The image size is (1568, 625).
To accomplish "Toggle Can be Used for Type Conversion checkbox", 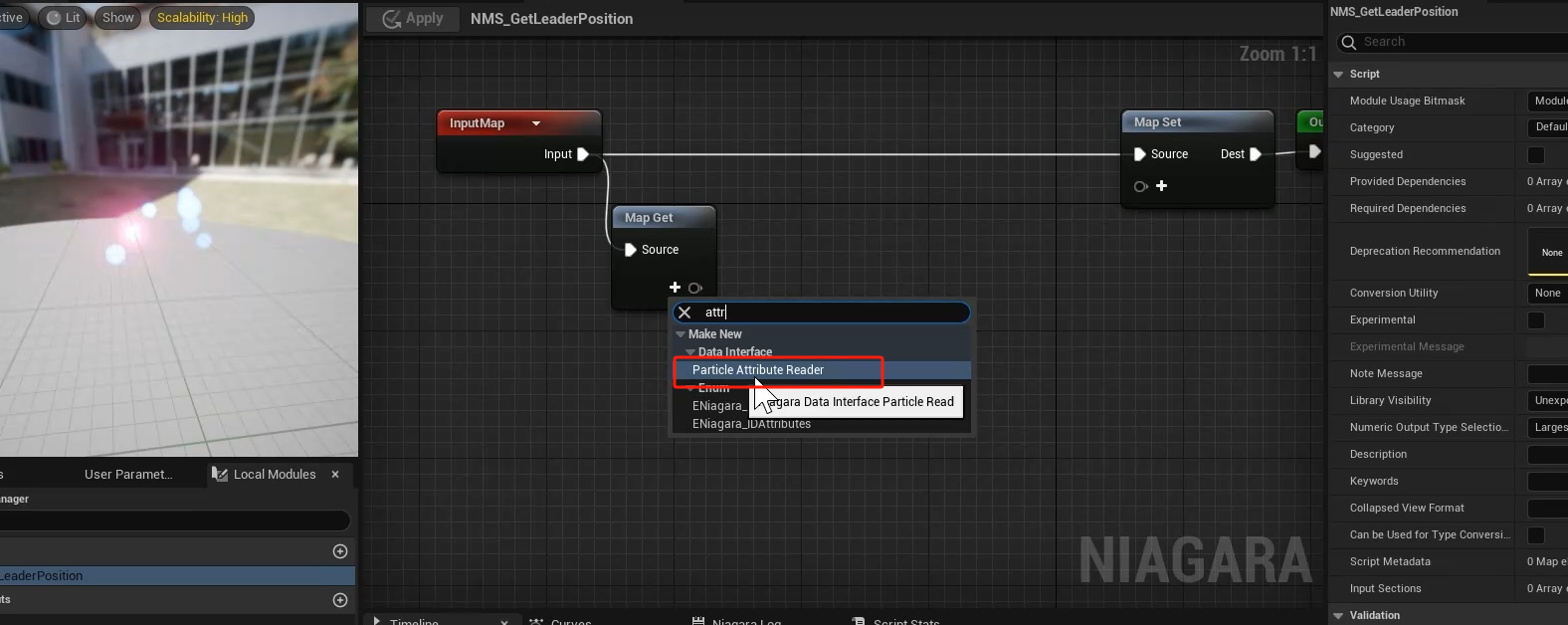I will coord(1536,535).
